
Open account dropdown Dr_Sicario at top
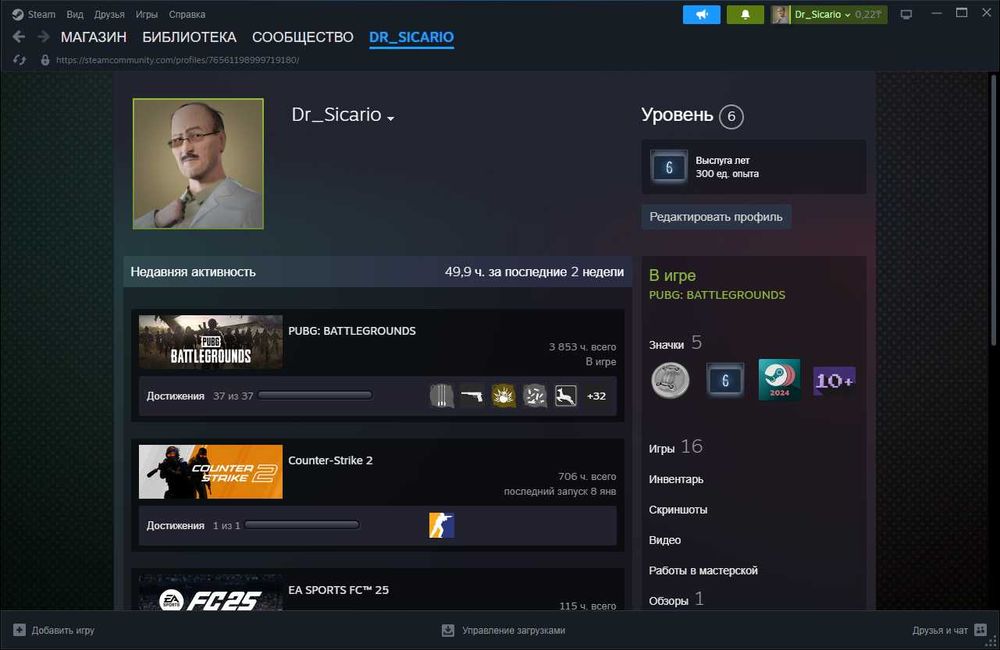[x=821, y=14]
